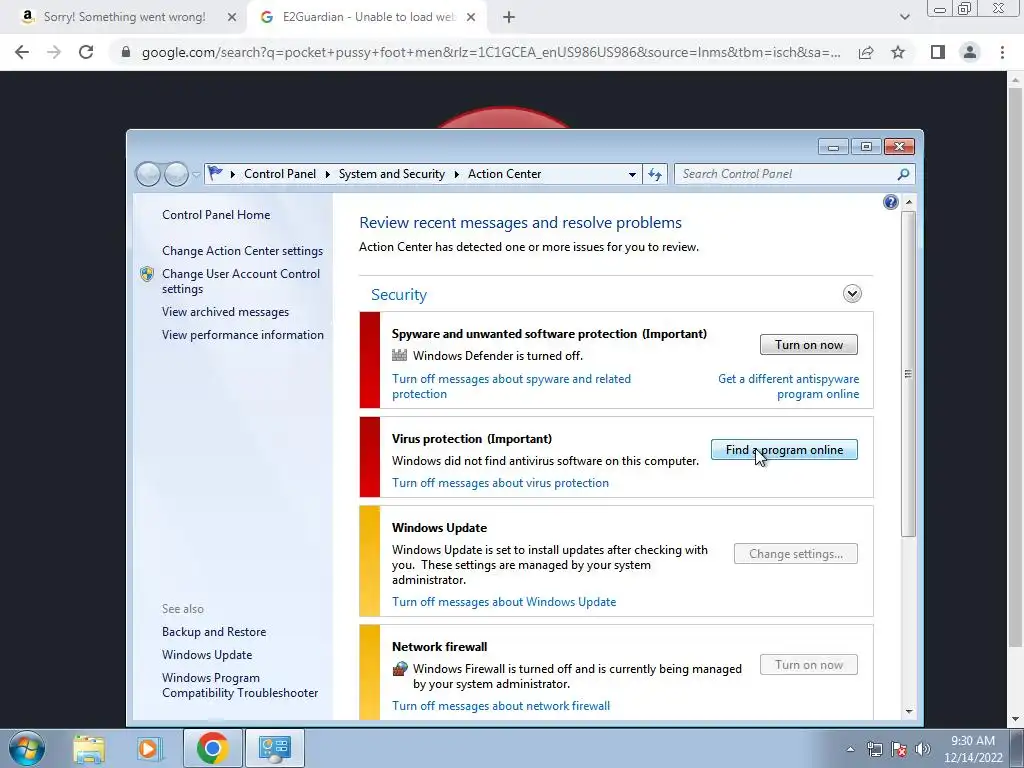Screen dimensions: 1024x768
Task: Click the Action Center vertical scrollbar thumb
Action: coord(908,374)
